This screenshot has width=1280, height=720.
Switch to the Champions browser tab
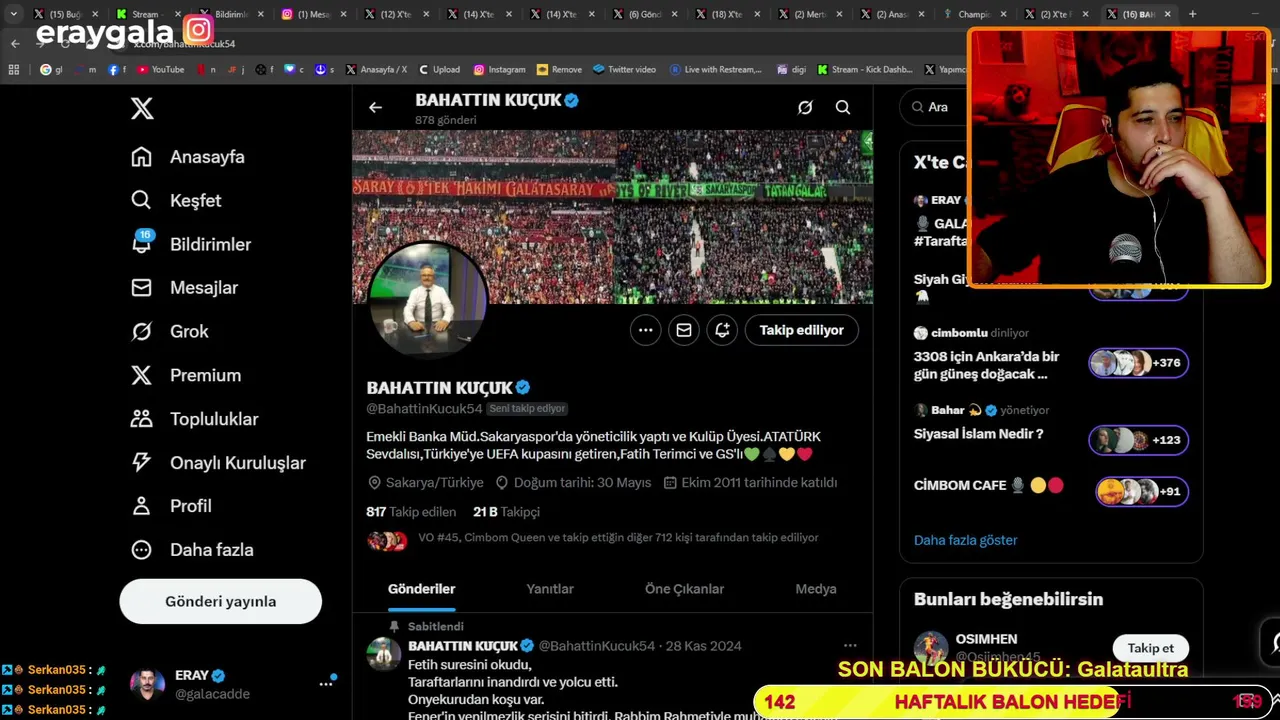coord(974,14)
